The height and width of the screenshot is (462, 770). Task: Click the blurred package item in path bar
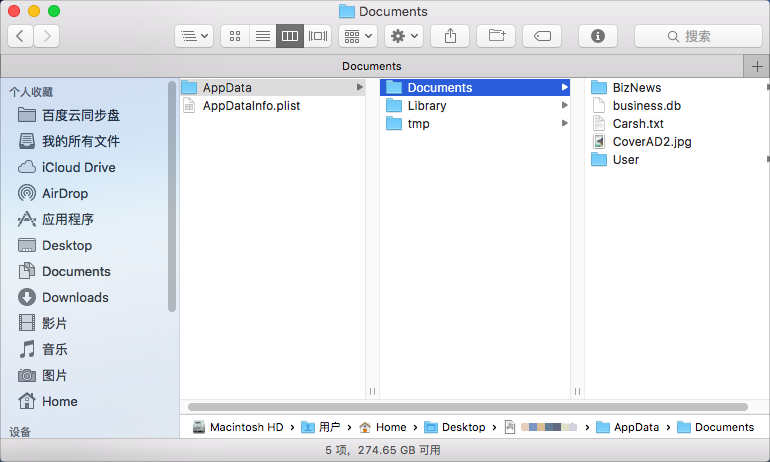click(541, 427)
